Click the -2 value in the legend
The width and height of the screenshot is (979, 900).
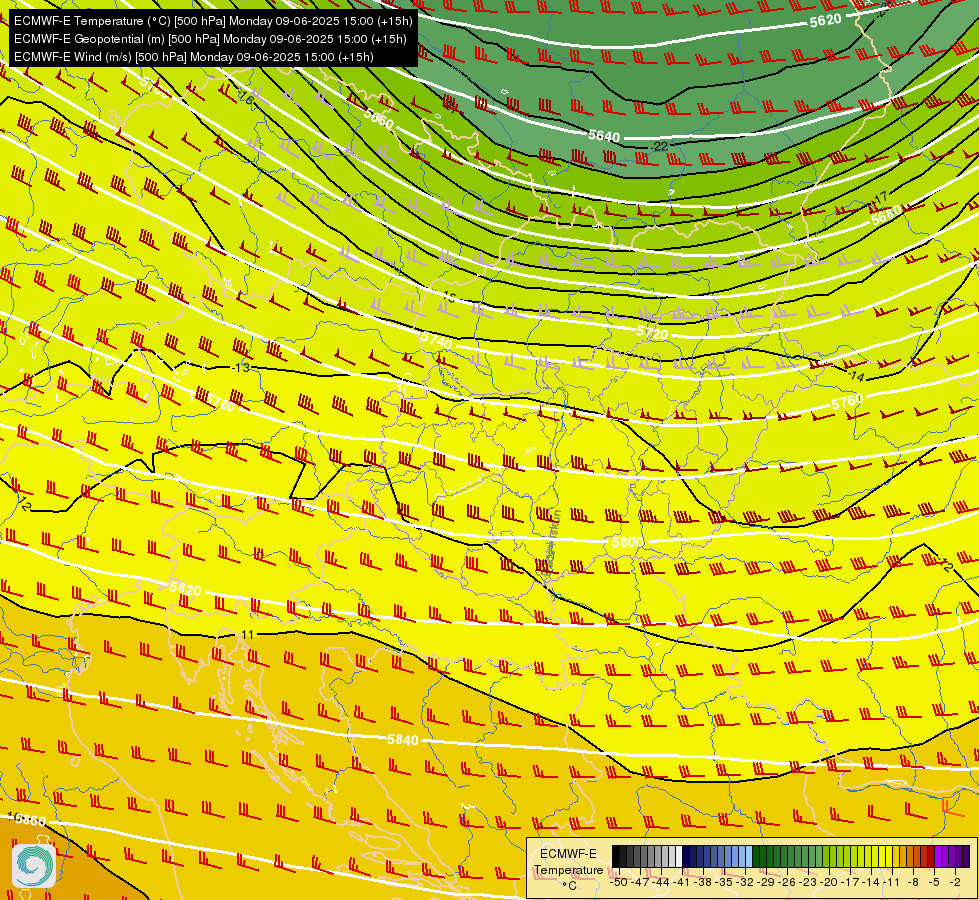956,882
